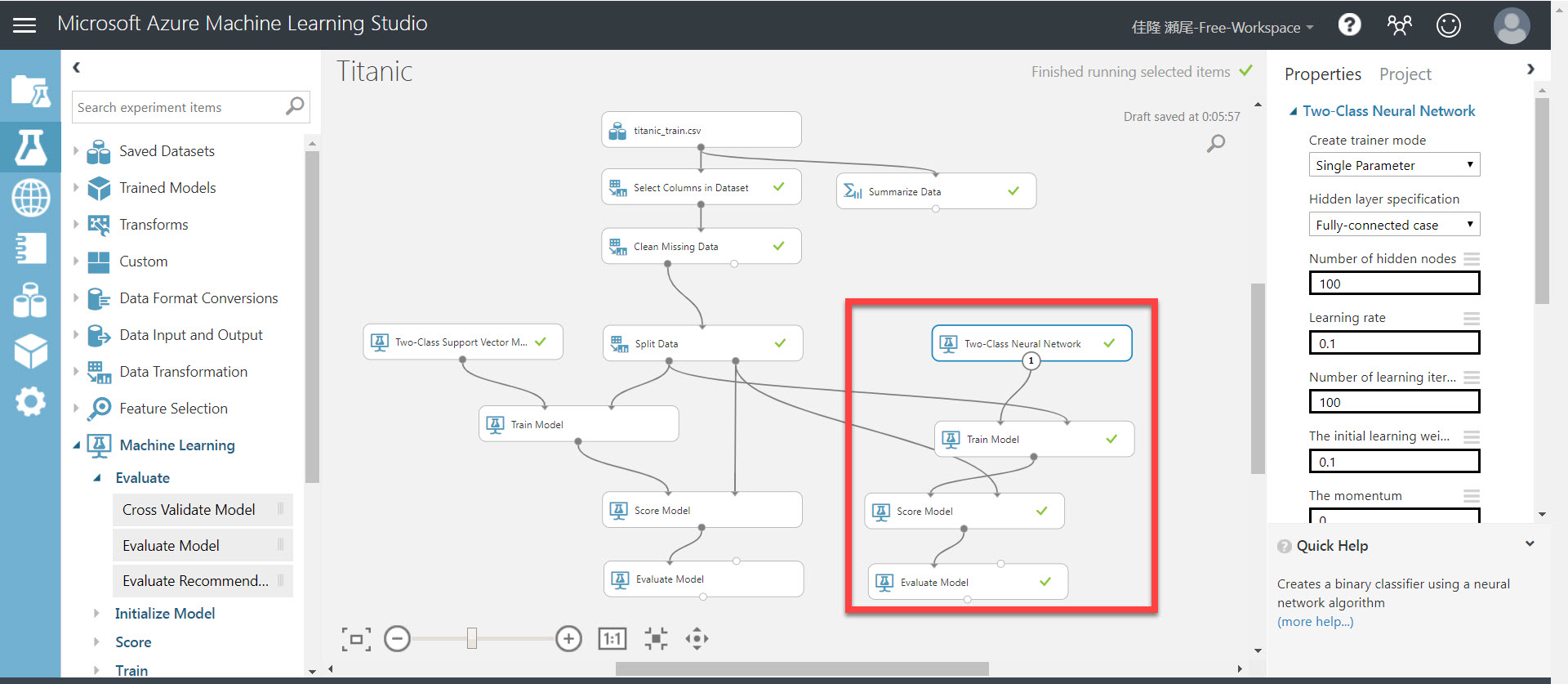Click the Learning rate input field
This screenshot has width=1568, height=684.
coord(1394,343)
